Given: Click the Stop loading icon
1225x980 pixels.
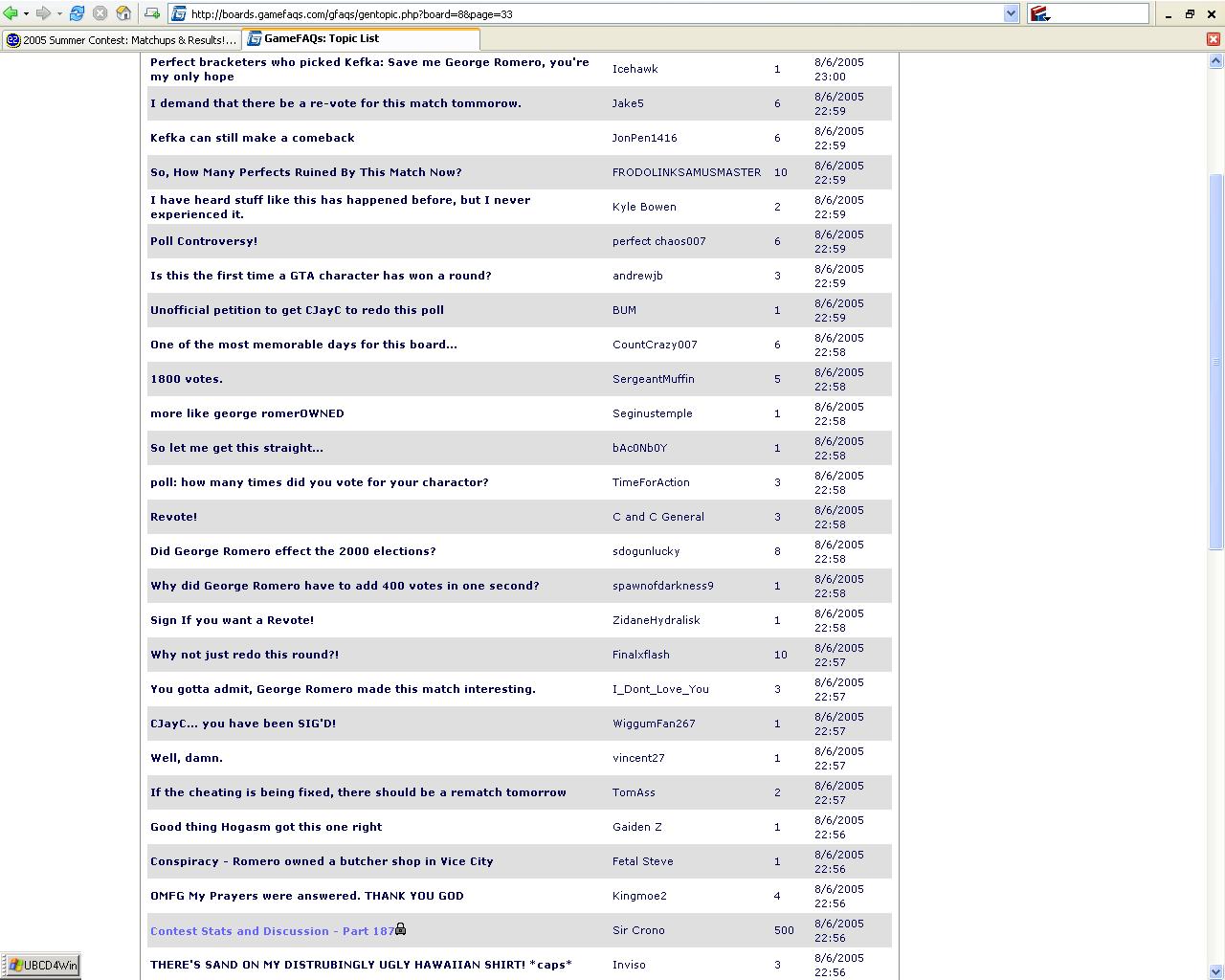Looking at the screenshot, I should click(100, 13).
